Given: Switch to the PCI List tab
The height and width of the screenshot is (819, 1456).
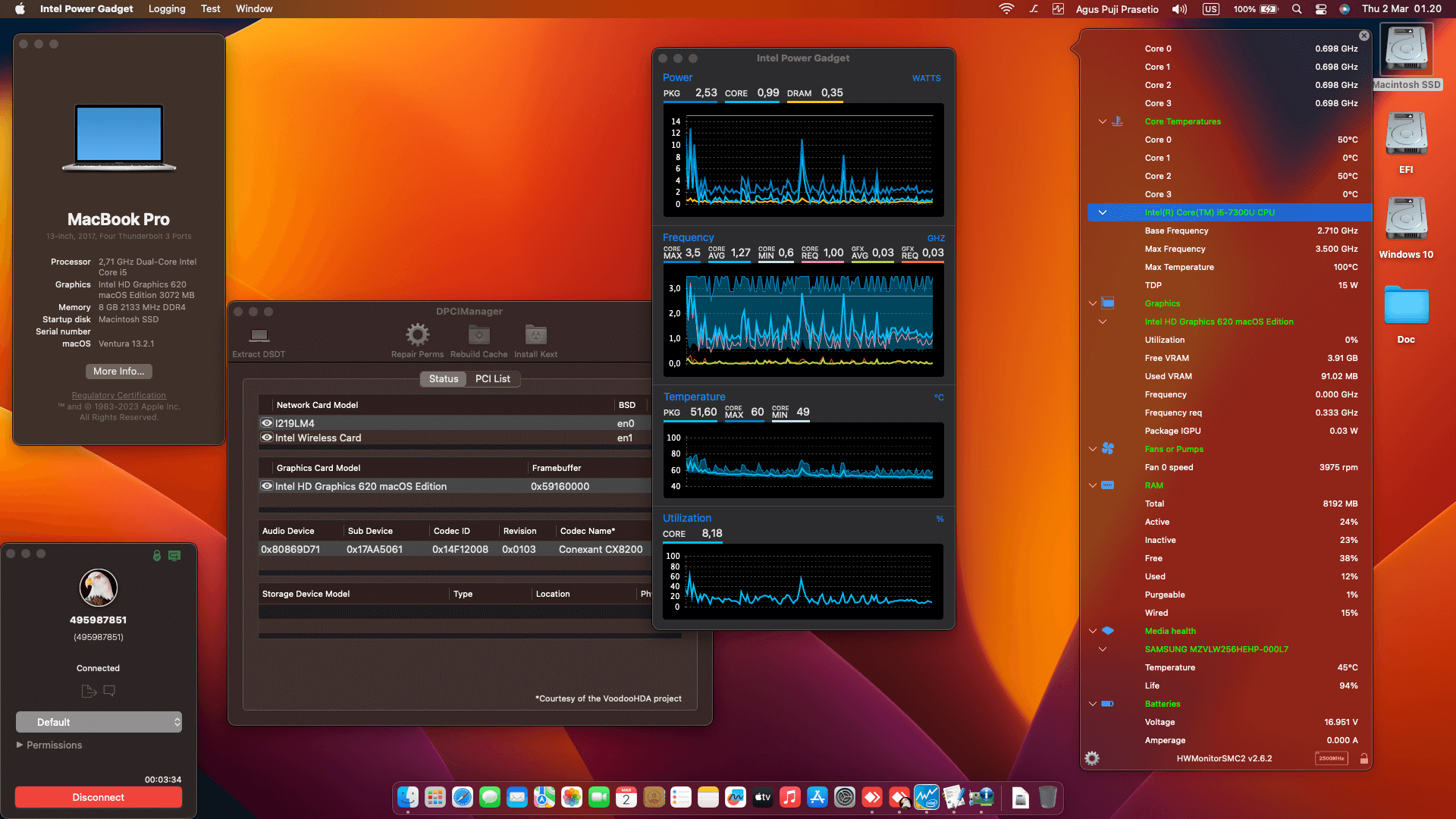Looking at the screenshot, I should pyautogui.click(x=493, y=378).
